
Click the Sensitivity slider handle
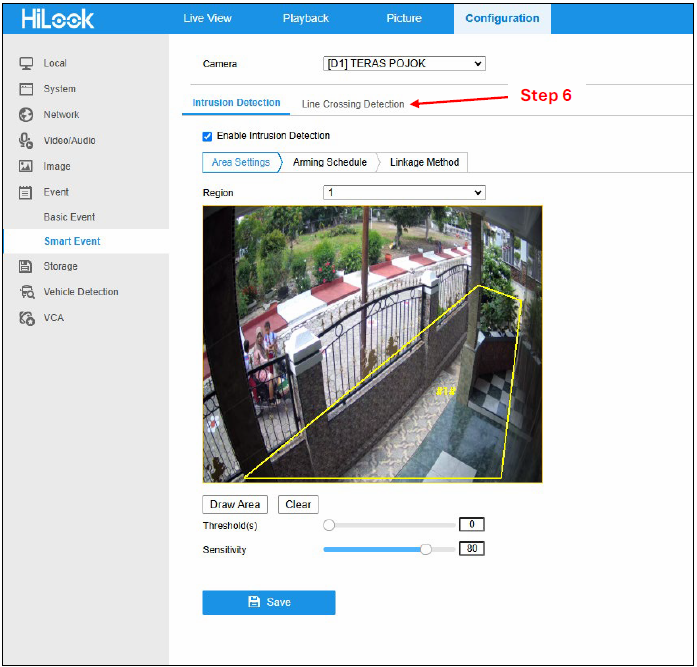point(426,550)
